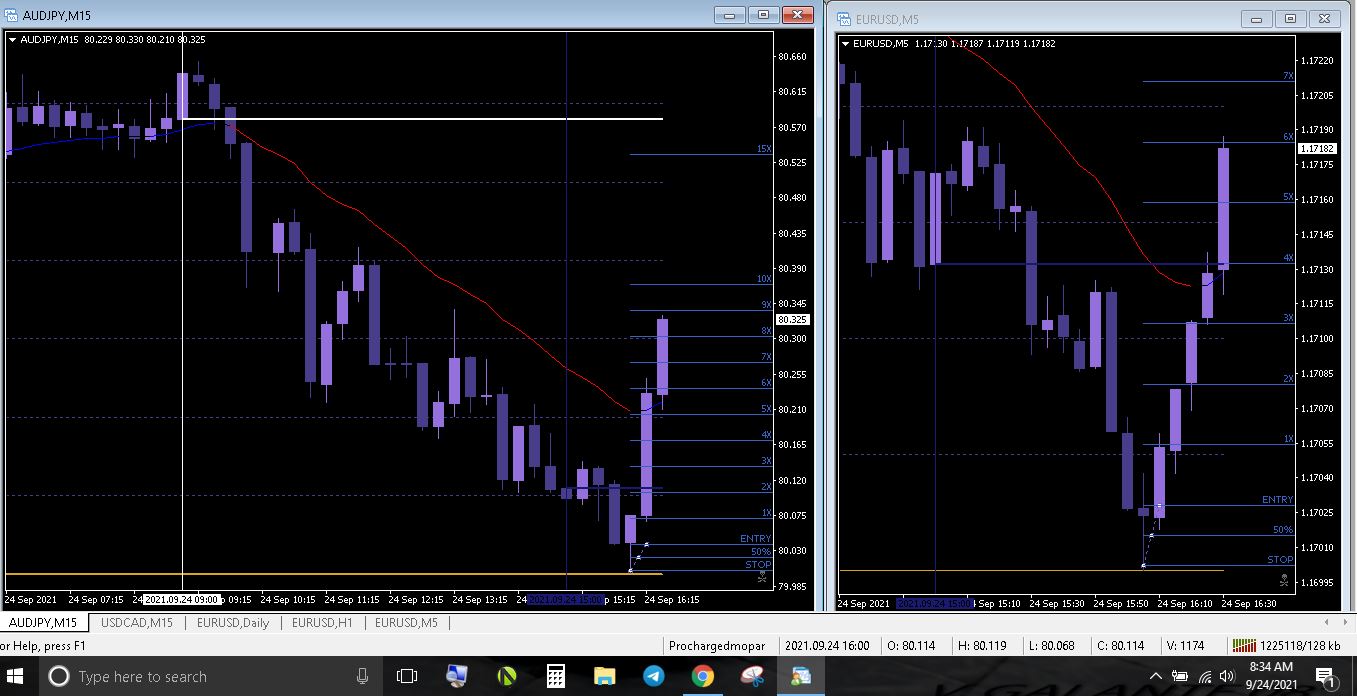Expand the AUDJPY,M15 symbol info arrow
The width and height of the screenshot is (1357, 696).
tap(12, 40)
